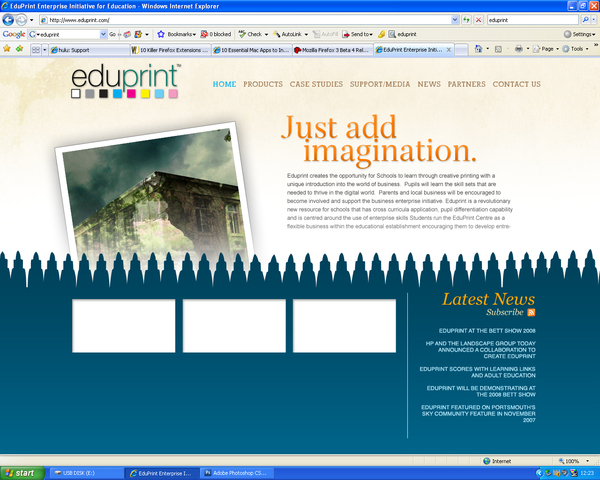Run the spell Check tool
600x480 pixels.
[x=253, y=34]
